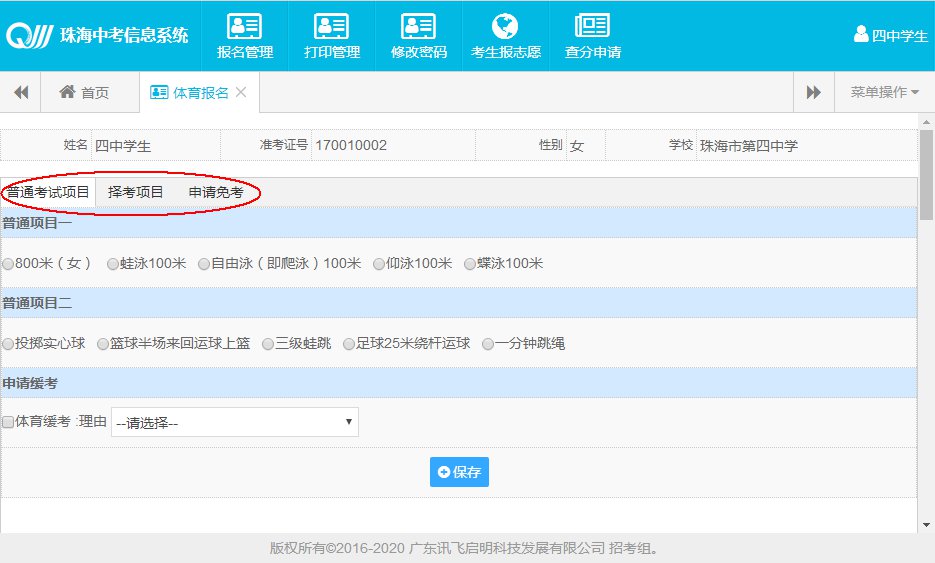Select the 800米（女）radio option
Viewport: 935px width, 563px height.
(x=9, y=264)
